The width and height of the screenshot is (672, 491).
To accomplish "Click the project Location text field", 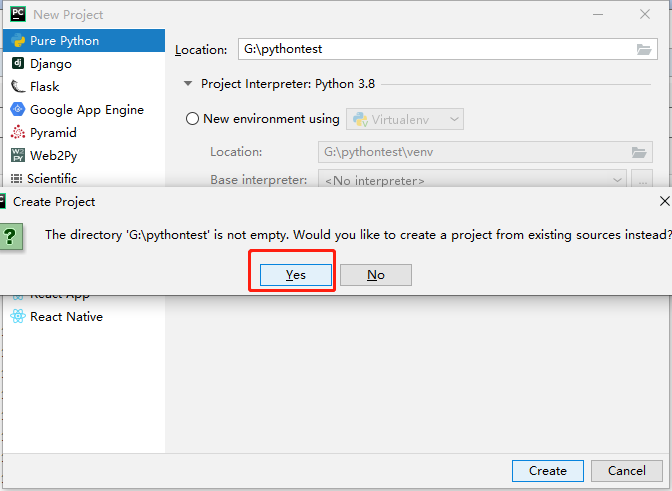I will (435, 49).
